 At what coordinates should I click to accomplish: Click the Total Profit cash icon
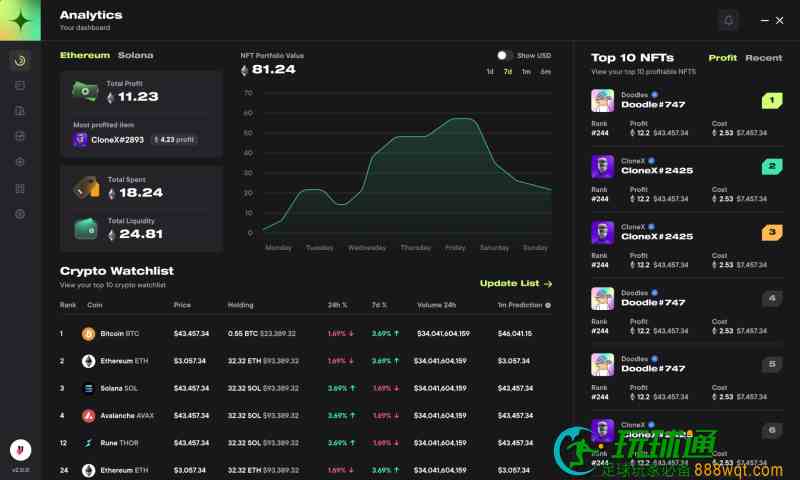(85, 92)
